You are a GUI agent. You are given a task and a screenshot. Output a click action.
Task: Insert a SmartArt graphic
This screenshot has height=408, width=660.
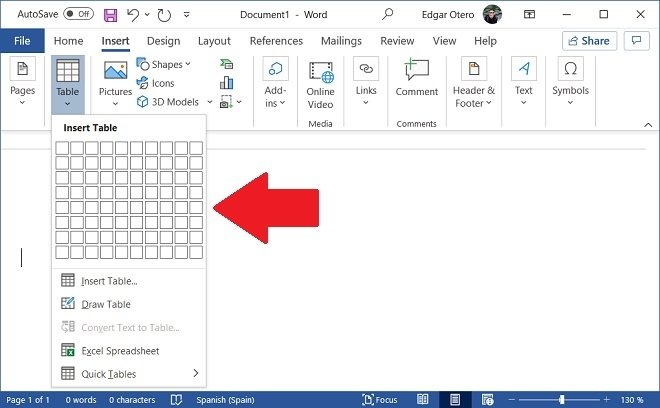(226, 64)
